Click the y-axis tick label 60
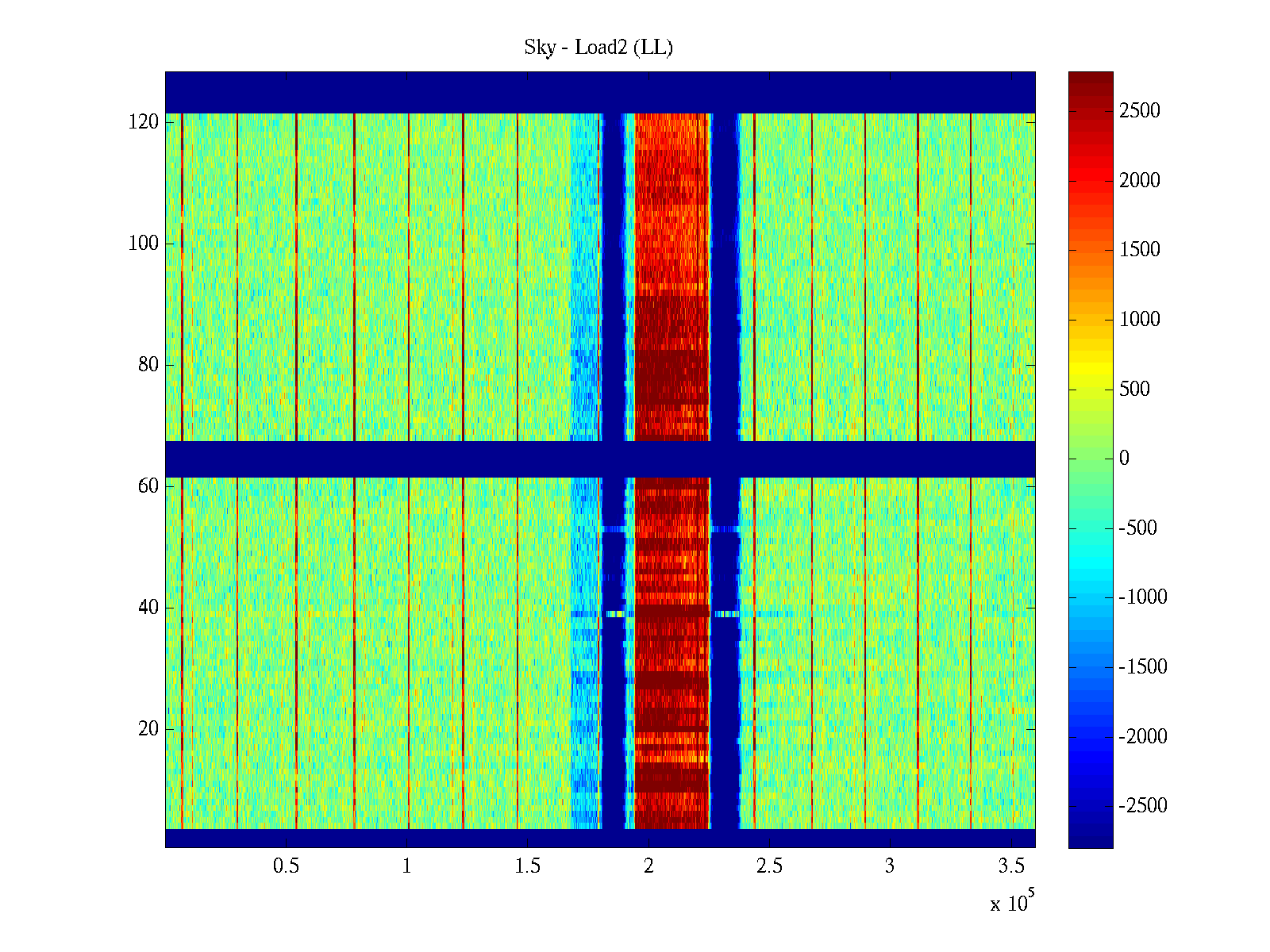Viewport: 1270px width, 952px height. (148, 486)
